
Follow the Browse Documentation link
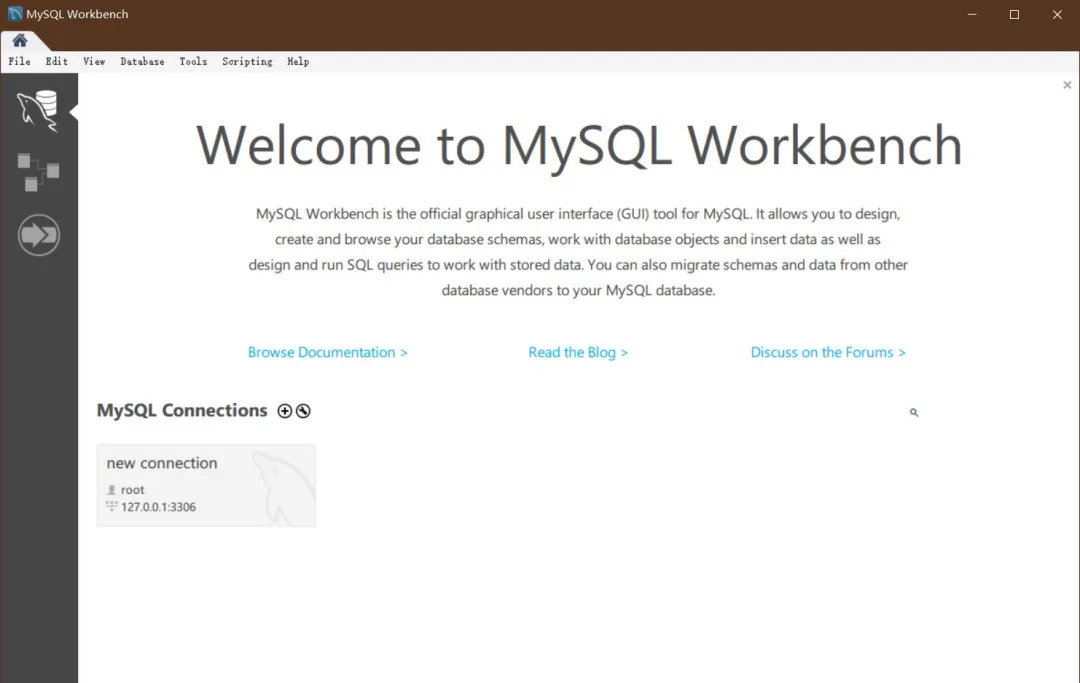(328, 352)
